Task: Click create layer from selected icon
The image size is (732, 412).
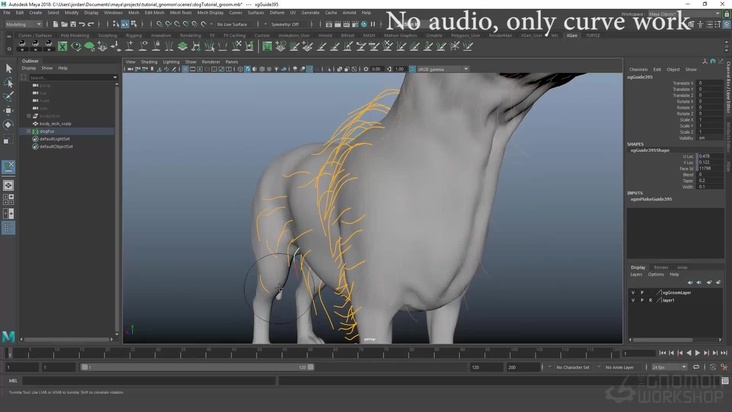Action: pyautogui.click(x=718, y=282)
